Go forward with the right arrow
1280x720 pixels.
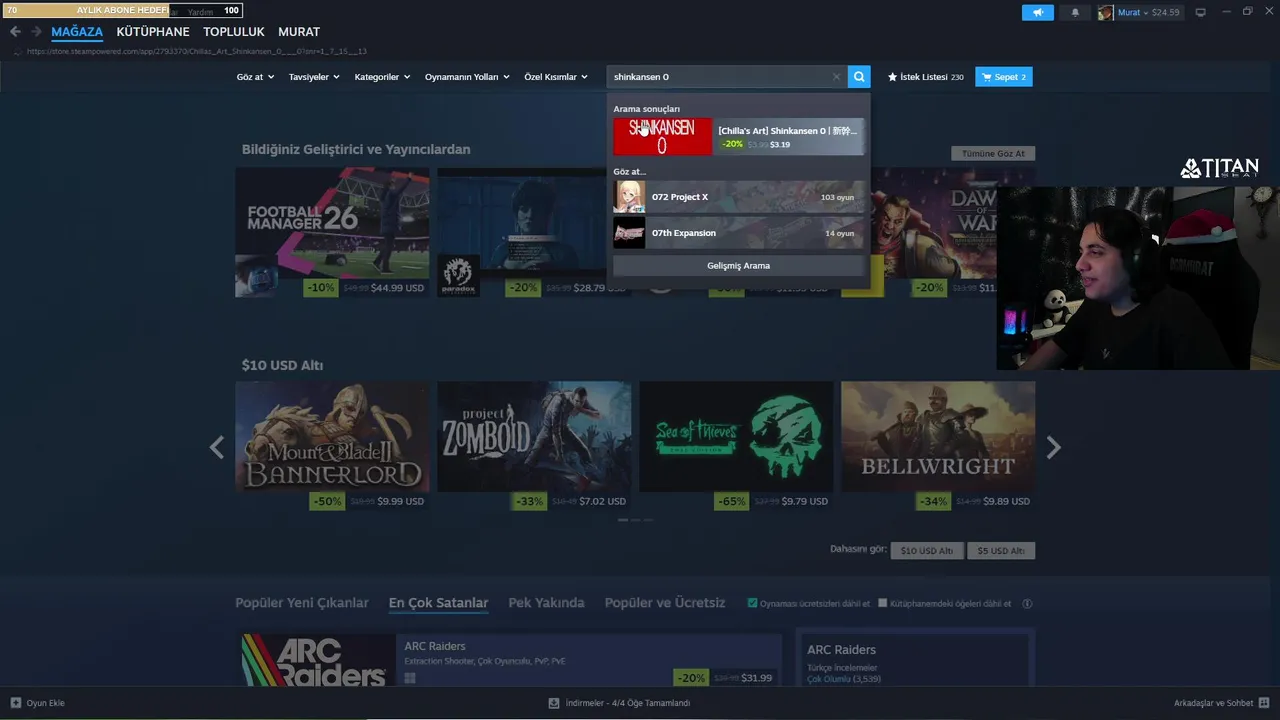click(36, 32)
